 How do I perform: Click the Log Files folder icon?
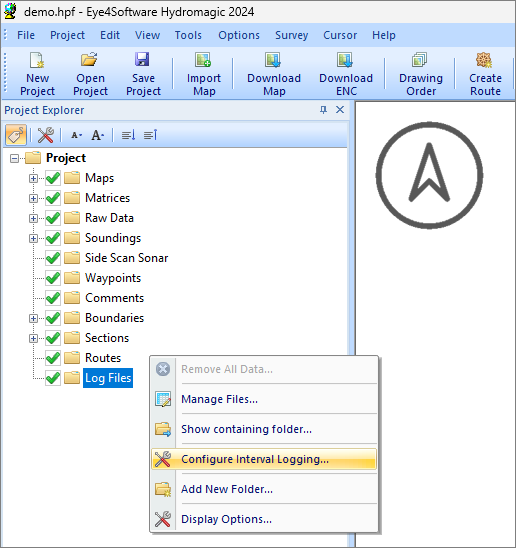pos(72,378)
